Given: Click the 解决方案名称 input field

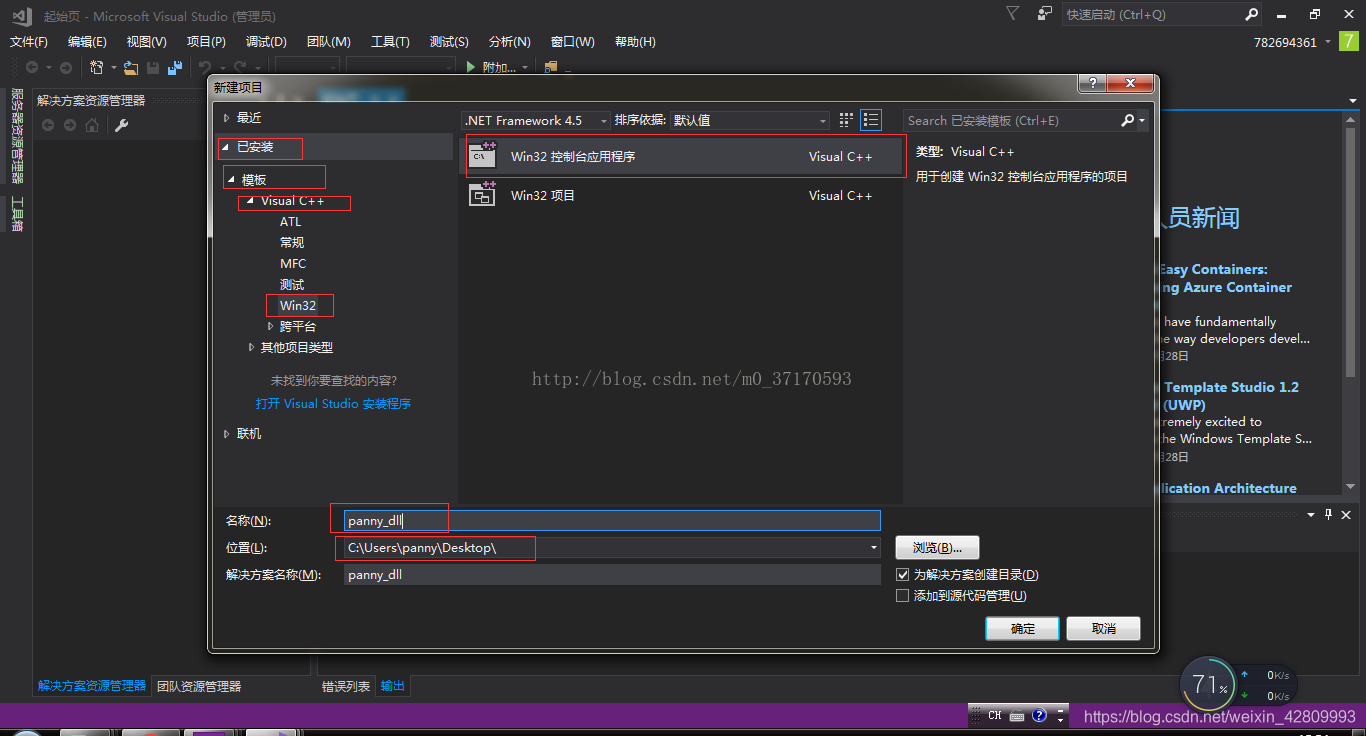Looking at the screenshot, I should pos(612,575).
